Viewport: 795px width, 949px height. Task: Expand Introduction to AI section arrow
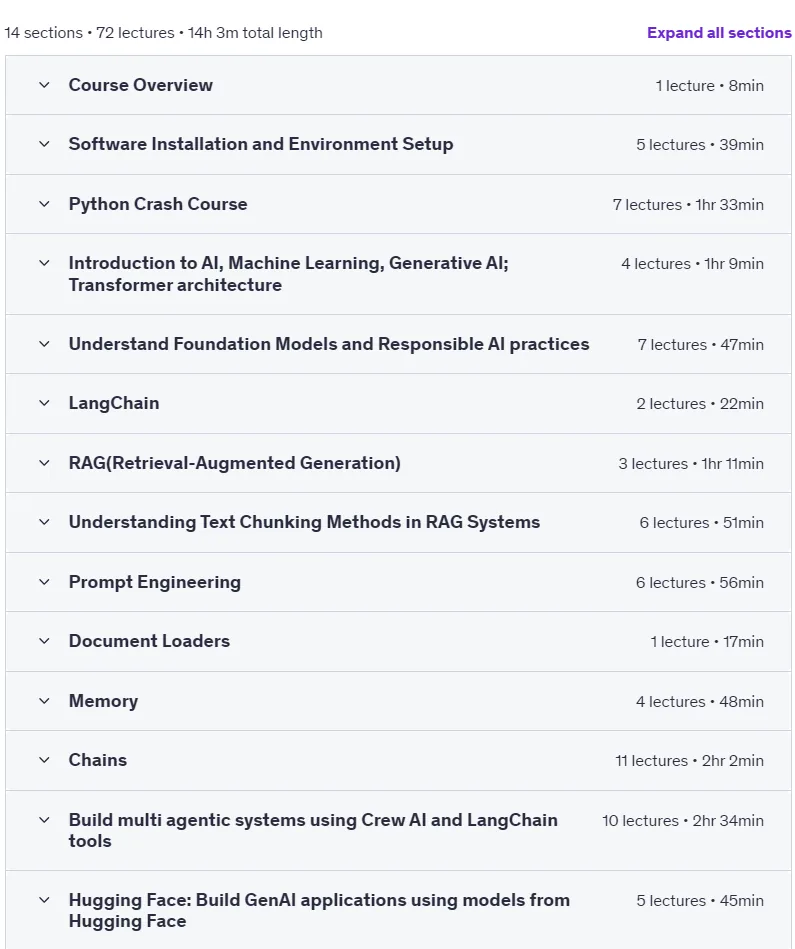coord(44,263)
